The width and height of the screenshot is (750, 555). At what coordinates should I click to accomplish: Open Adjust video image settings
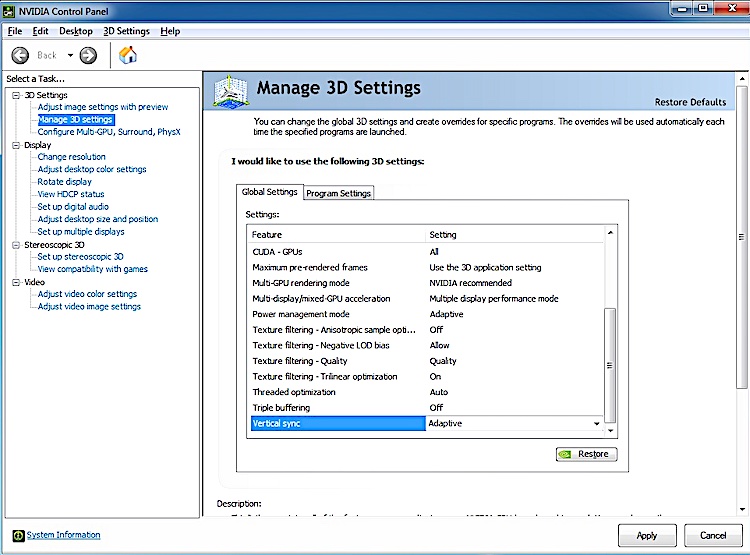pyautogui.click(x=89, y=306)
